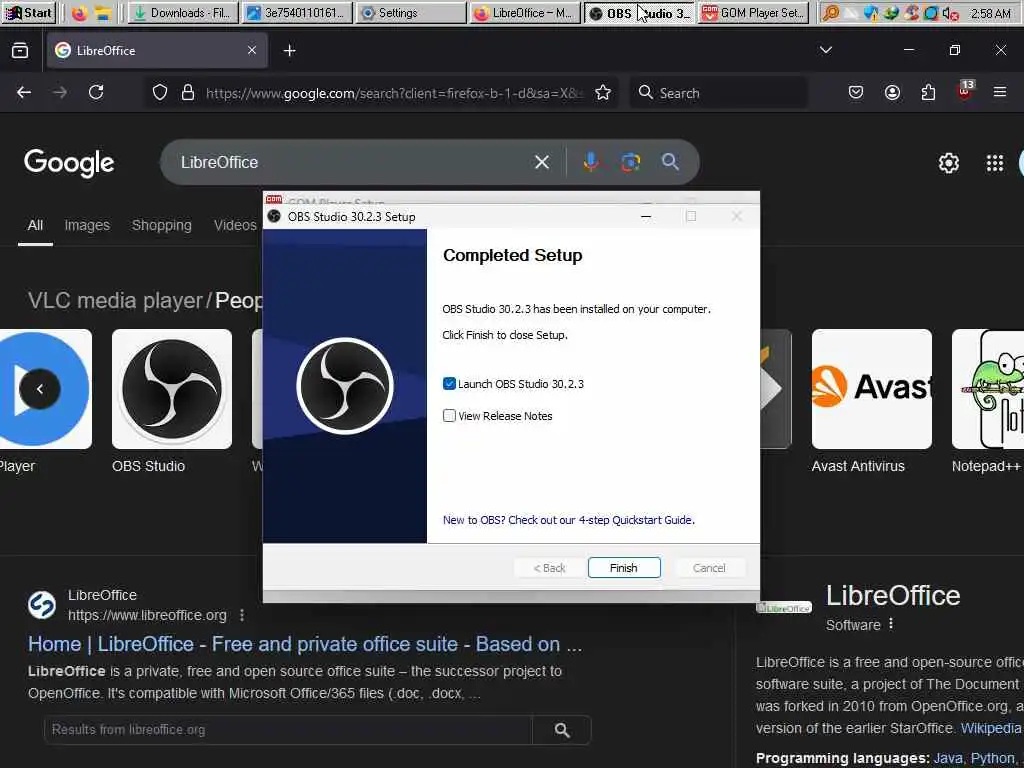The image size is (1024, 768).
Task: Click the OBS Studio carousel thumbnail
Action: point(172,389)
